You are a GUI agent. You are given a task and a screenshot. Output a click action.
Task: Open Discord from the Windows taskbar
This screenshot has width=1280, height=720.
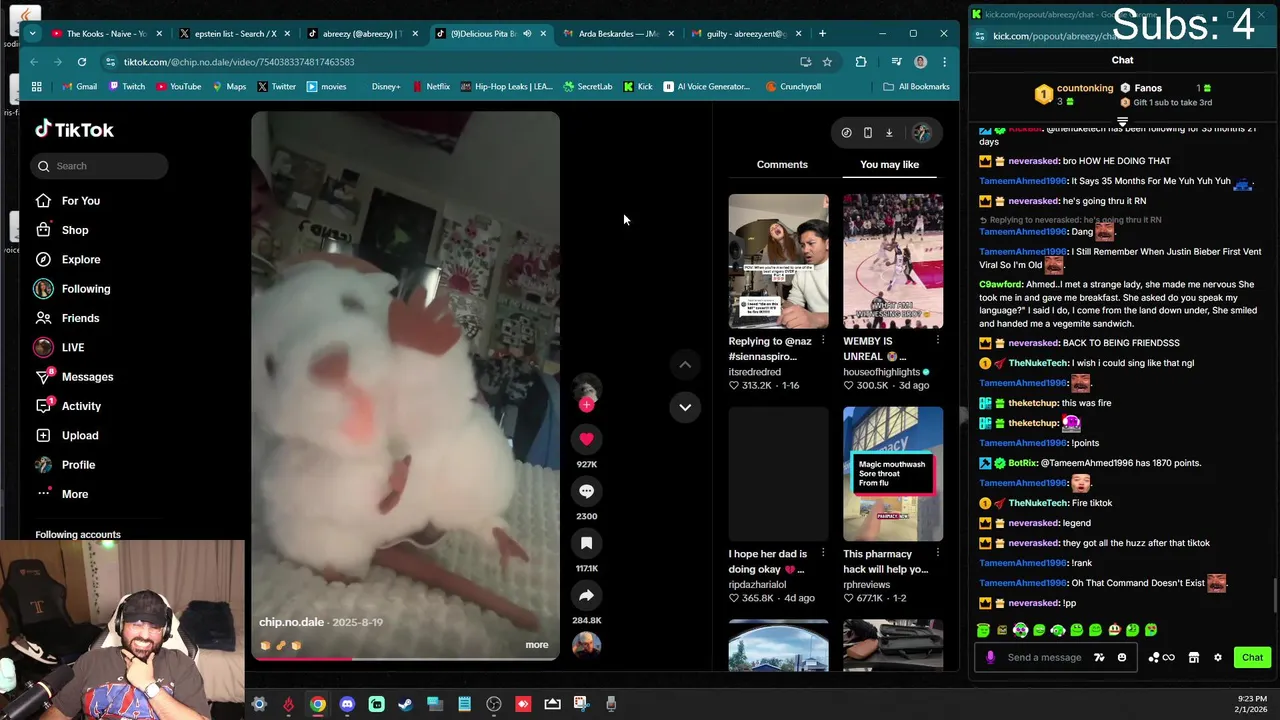click(347, 704)
